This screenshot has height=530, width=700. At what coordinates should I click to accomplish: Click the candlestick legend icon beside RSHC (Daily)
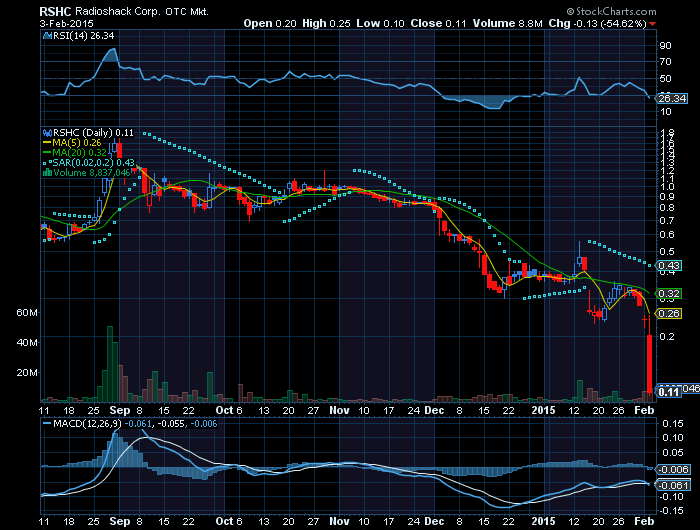[x=47, y=133]
